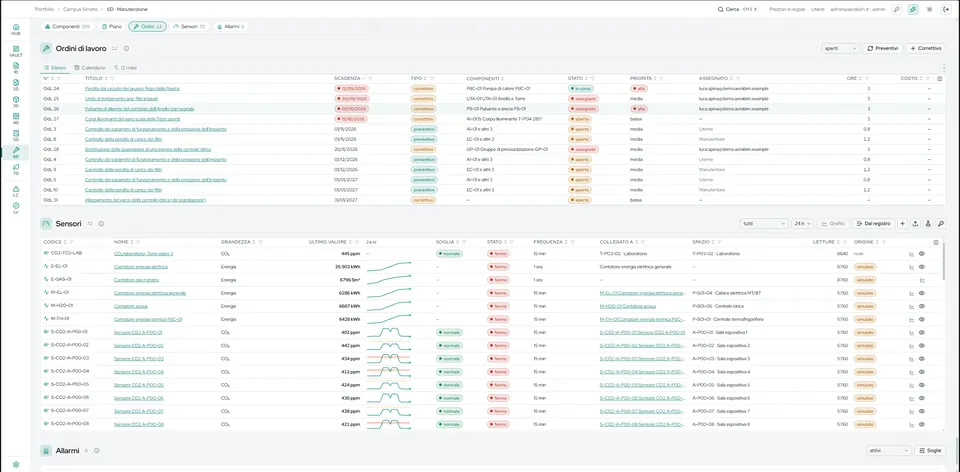Open Contatore gas metano sensor link
The image size is (960, 472).
click(x=138, y=280)
